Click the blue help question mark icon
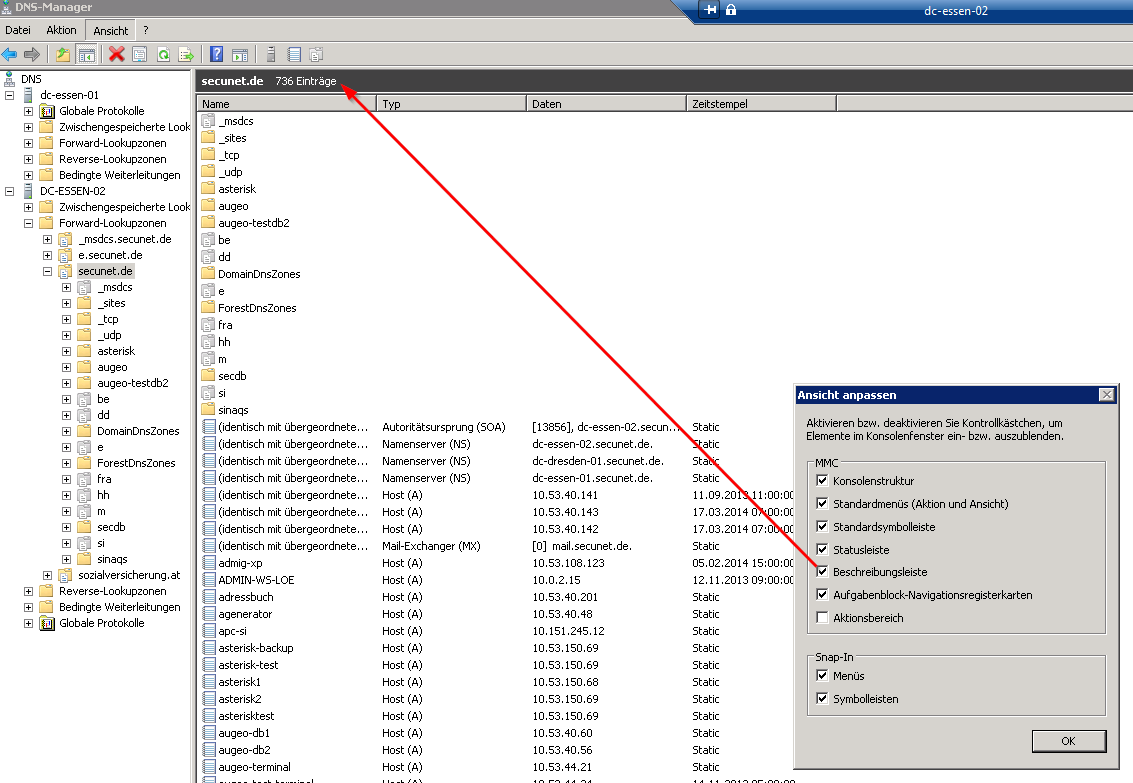Screen dimensions: 1133x783 pos(217,54)
